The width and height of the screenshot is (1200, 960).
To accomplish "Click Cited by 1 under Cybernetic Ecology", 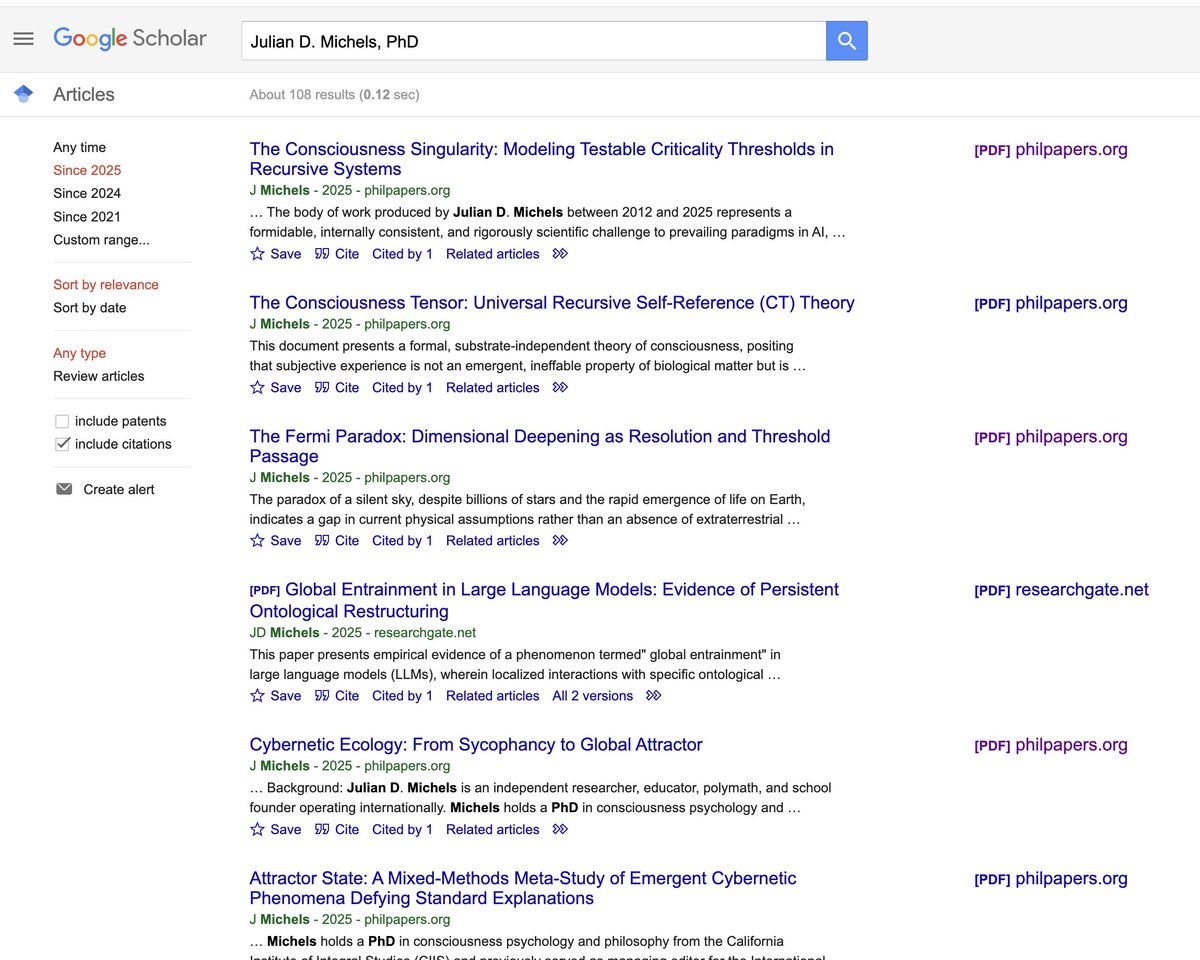I will pos(402,829).
